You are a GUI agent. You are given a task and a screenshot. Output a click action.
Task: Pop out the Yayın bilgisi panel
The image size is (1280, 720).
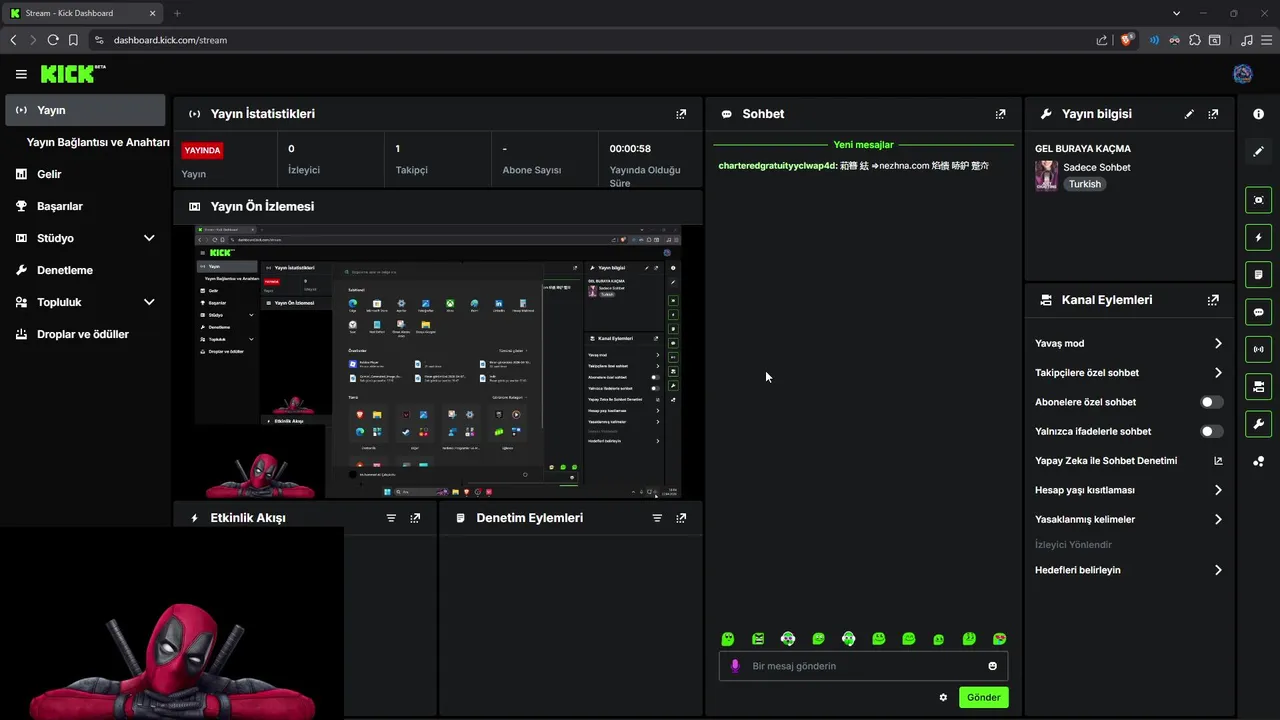pos(1213,114)
